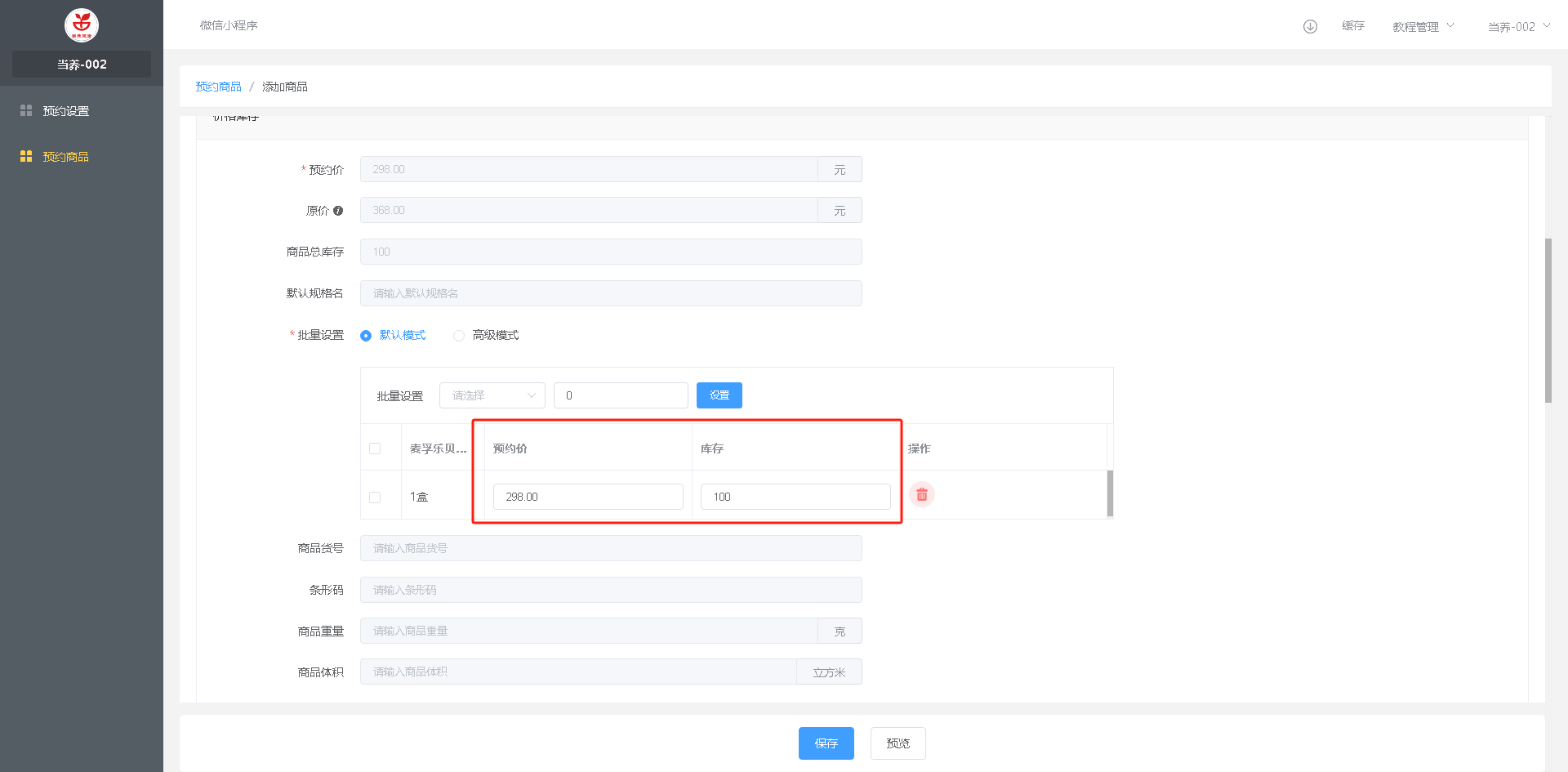Open 预约设置 in the sidebar
The height and width of the screenshot is (772, 1568).
66,111
